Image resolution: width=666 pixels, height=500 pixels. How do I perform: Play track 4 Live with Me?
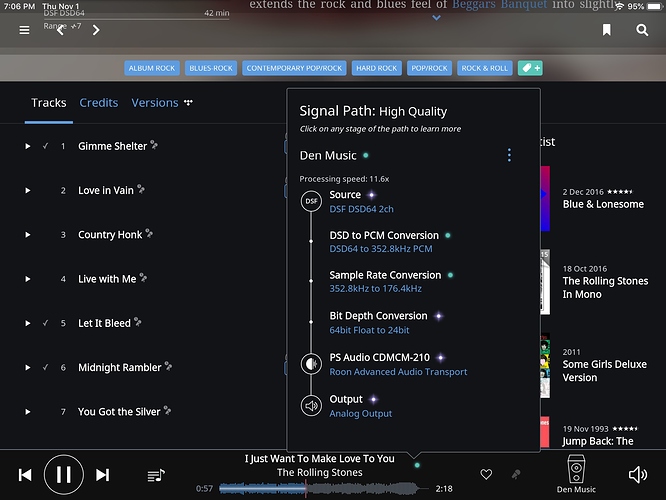tap(28, 279)
